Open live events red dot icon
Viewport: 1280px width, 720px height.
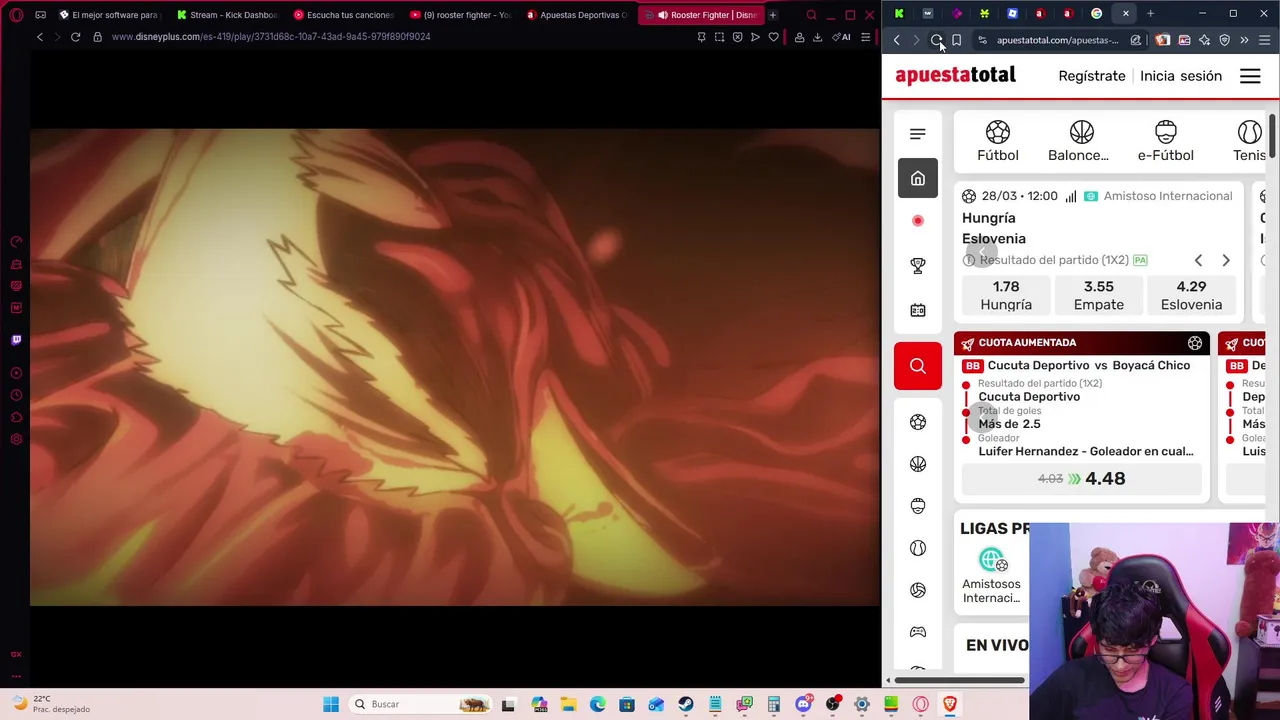(917, 221)
